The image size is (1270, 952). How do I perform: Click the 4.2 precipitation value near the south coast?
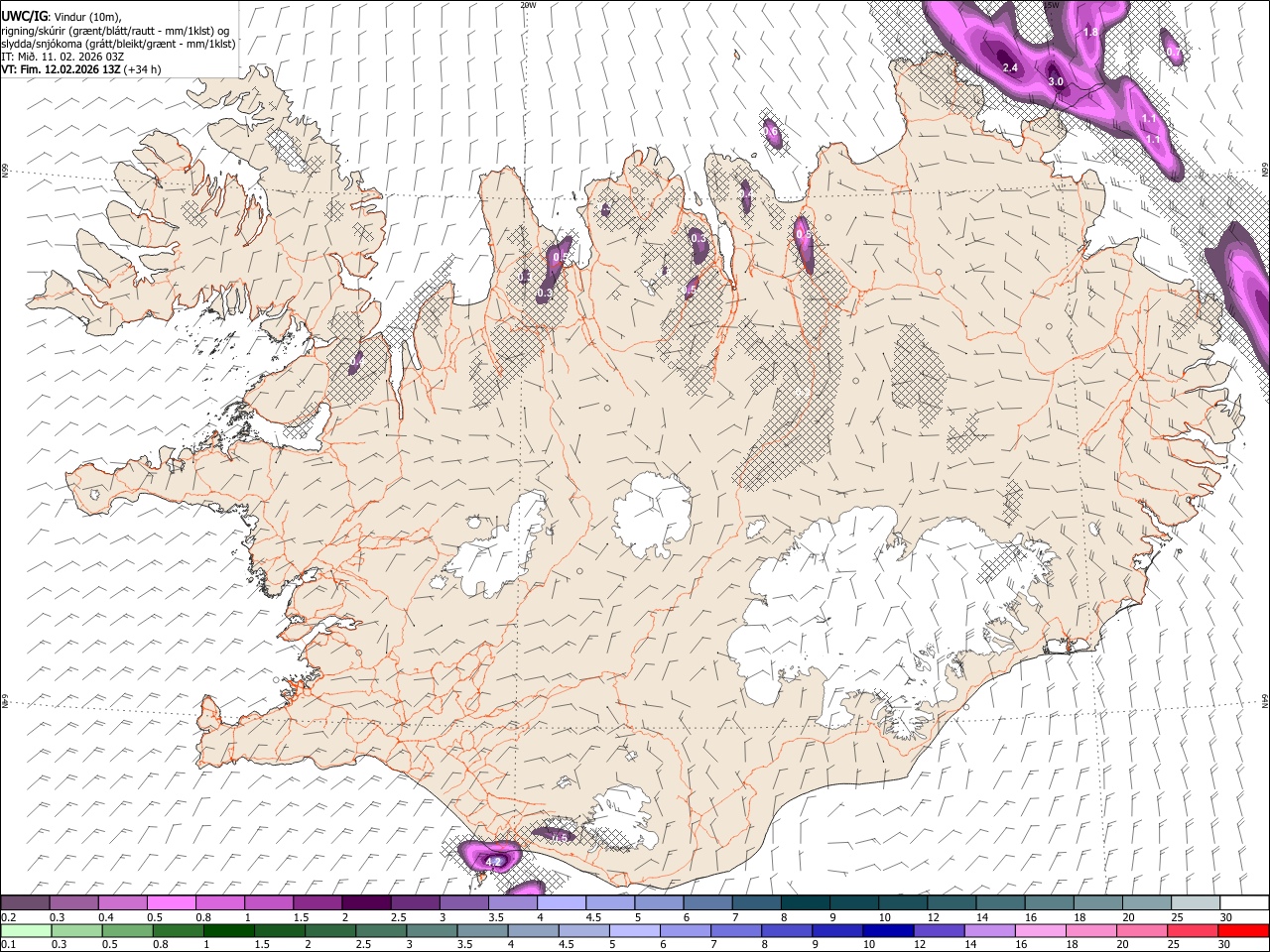point(491,862)
